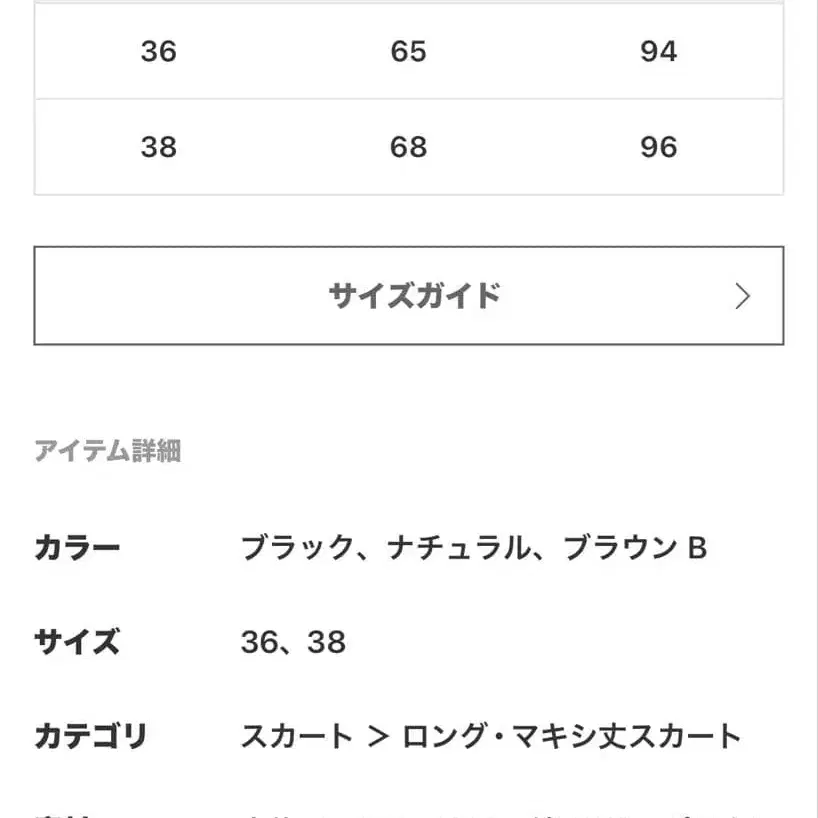This screenshot has height=818, width=818.
Task: Open the サイズガイド size guide
Action: click(x=414, y=296)
